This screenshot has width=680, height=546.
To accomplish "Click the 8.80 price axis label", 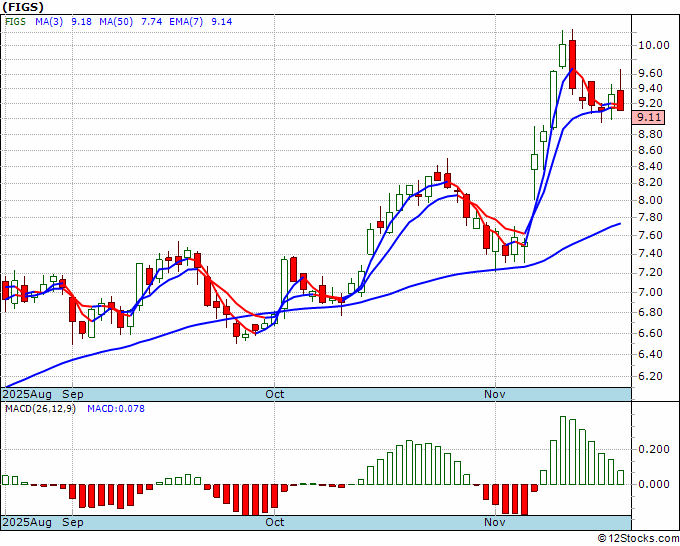I will [x=651, y=134].
